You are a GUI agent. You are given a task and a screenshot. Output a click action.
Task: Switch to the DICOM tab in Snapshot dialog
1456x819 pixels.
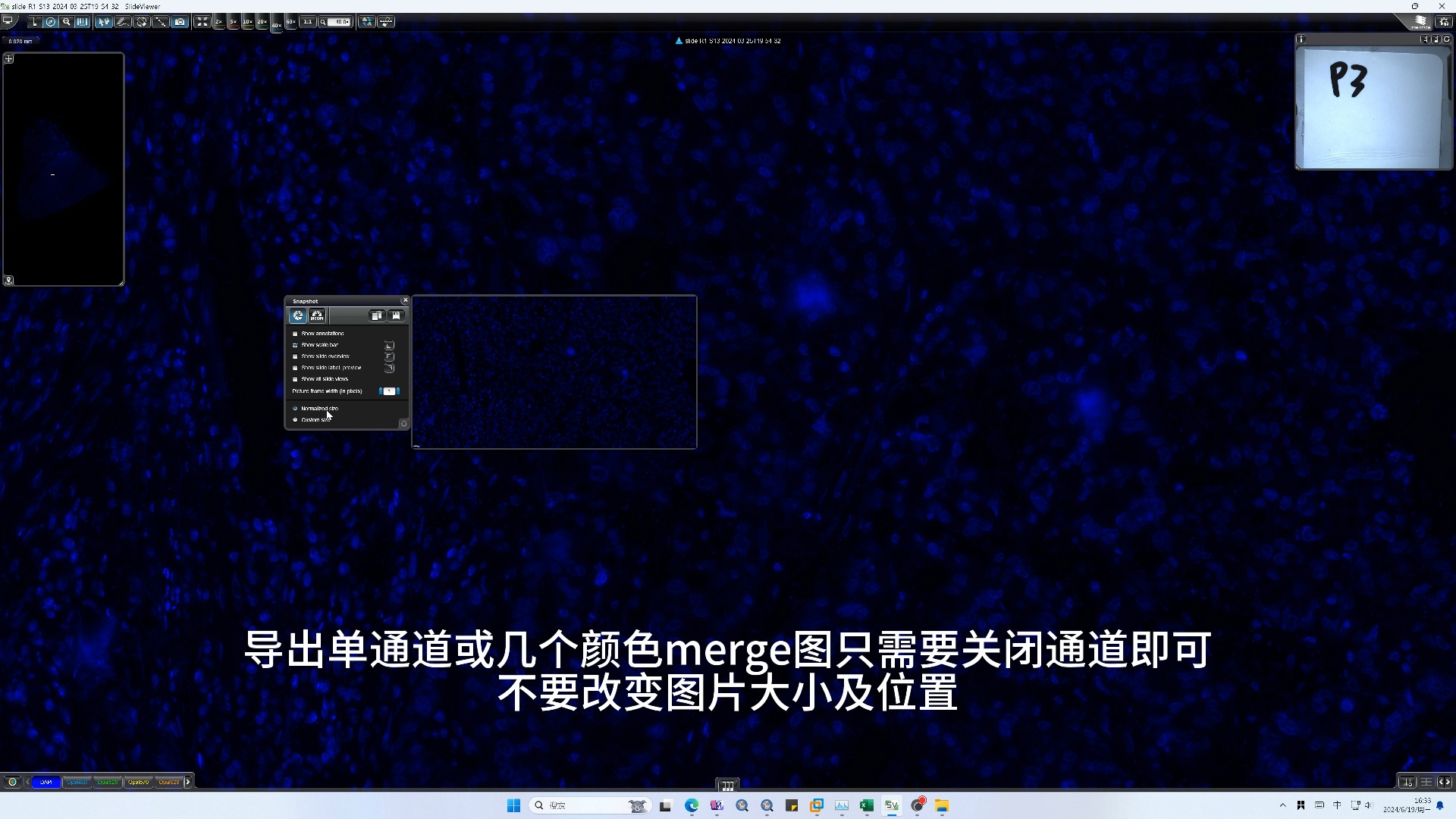point(317,315)
